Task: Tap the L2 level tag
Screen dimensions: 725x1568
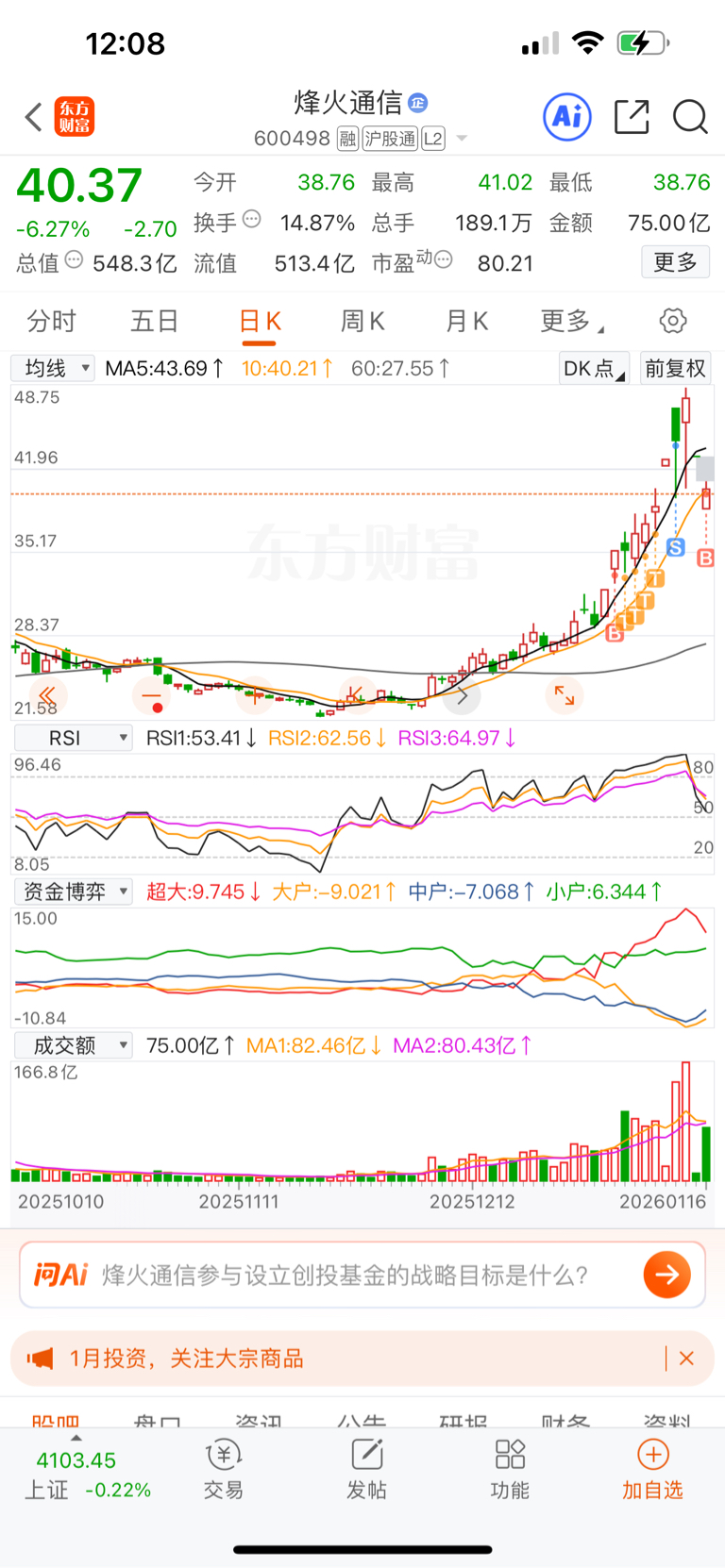Action: (x=433, y=140)
